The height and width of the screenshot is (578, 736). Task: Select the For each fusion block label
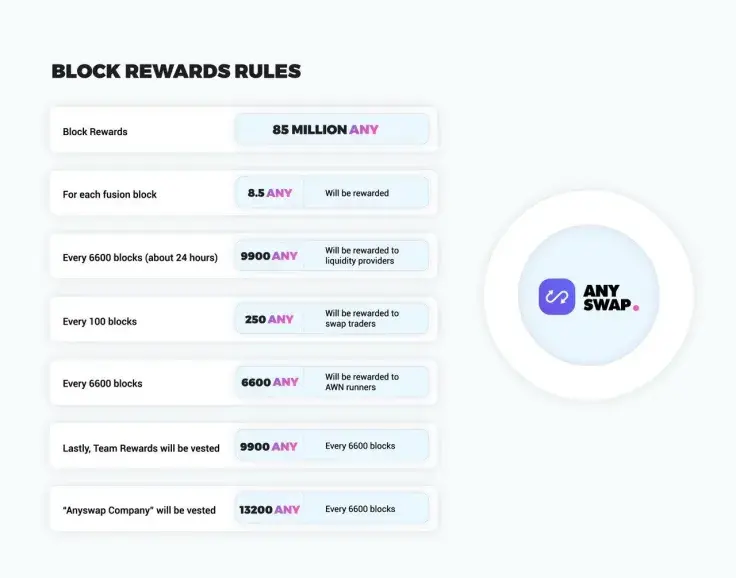point(110,194)
